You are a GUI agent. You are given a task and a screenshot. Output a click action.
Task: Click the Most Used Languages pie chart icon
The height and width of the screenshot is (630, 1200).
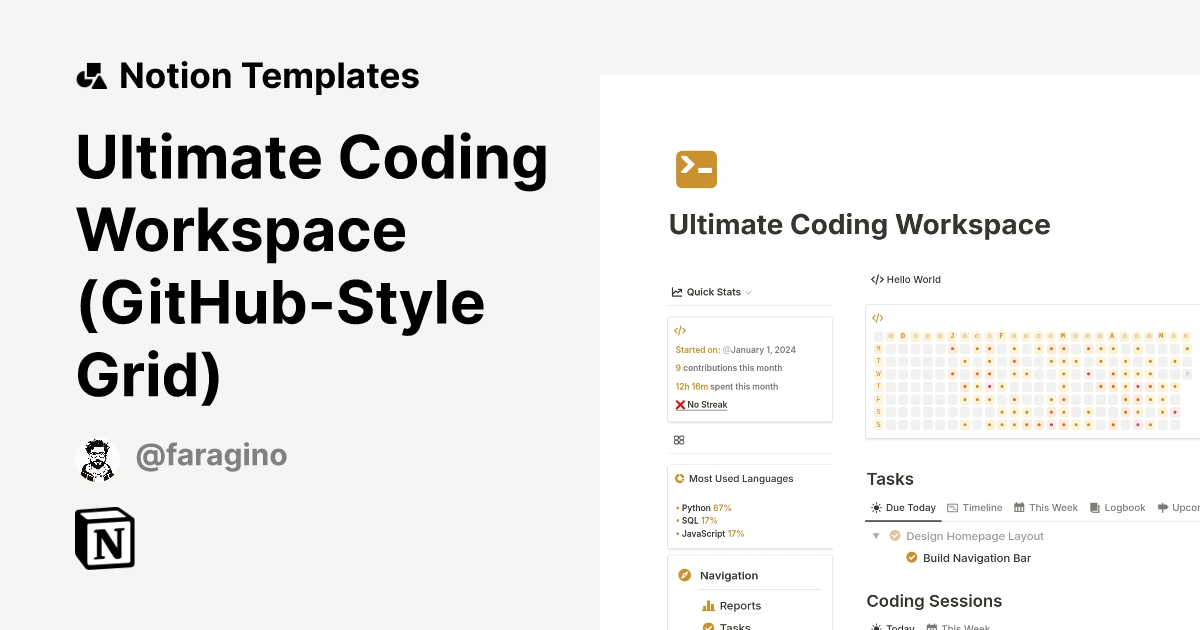point(680,479)
